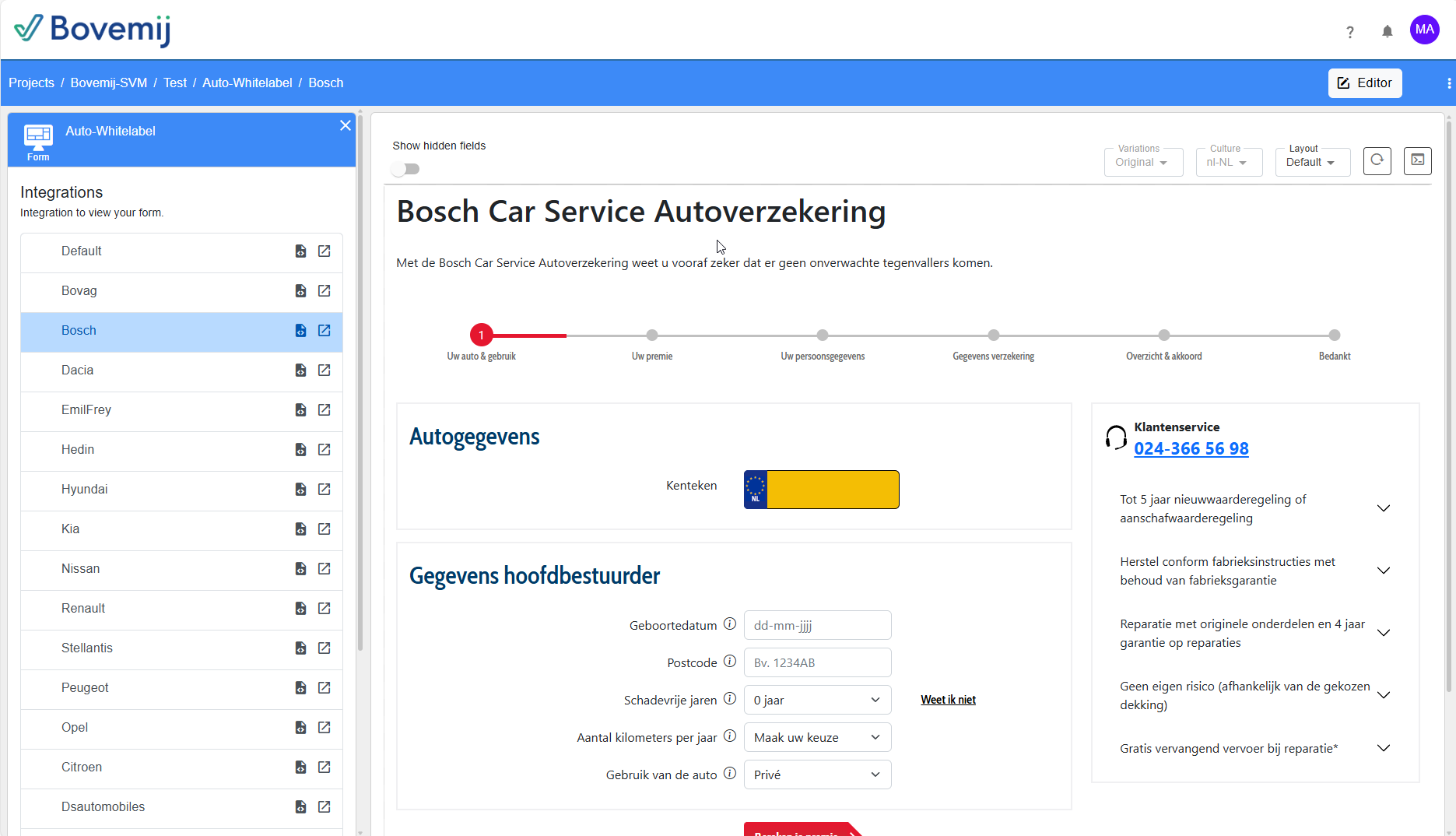Select Hyundai integration row
Image resolution: width=1456 pixels, height=836 pixels.
pyautogui.click(x=181, y=490)
